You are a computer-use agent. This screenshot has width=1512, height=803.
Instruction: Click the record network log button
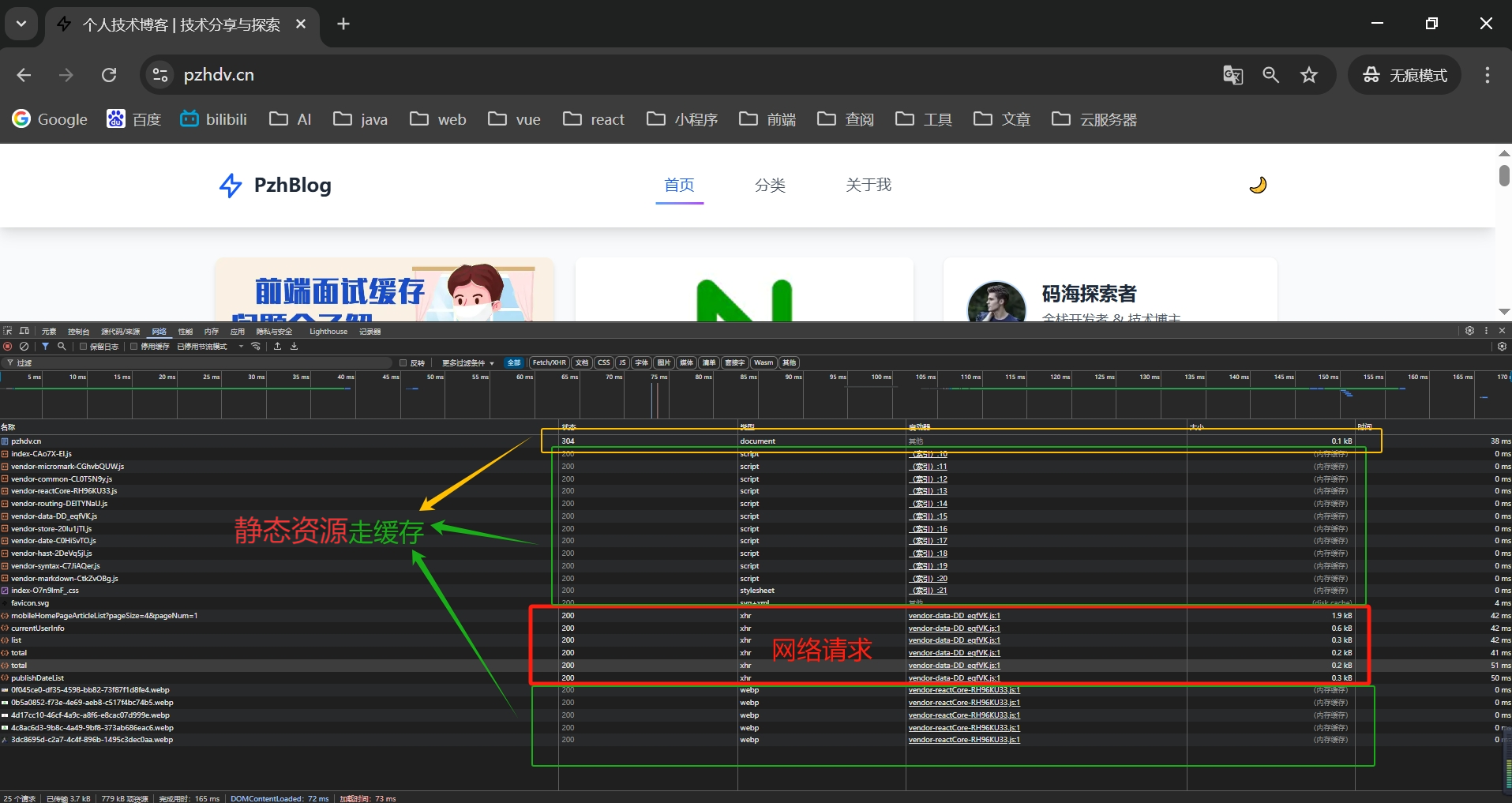click(x=8, y=347)
